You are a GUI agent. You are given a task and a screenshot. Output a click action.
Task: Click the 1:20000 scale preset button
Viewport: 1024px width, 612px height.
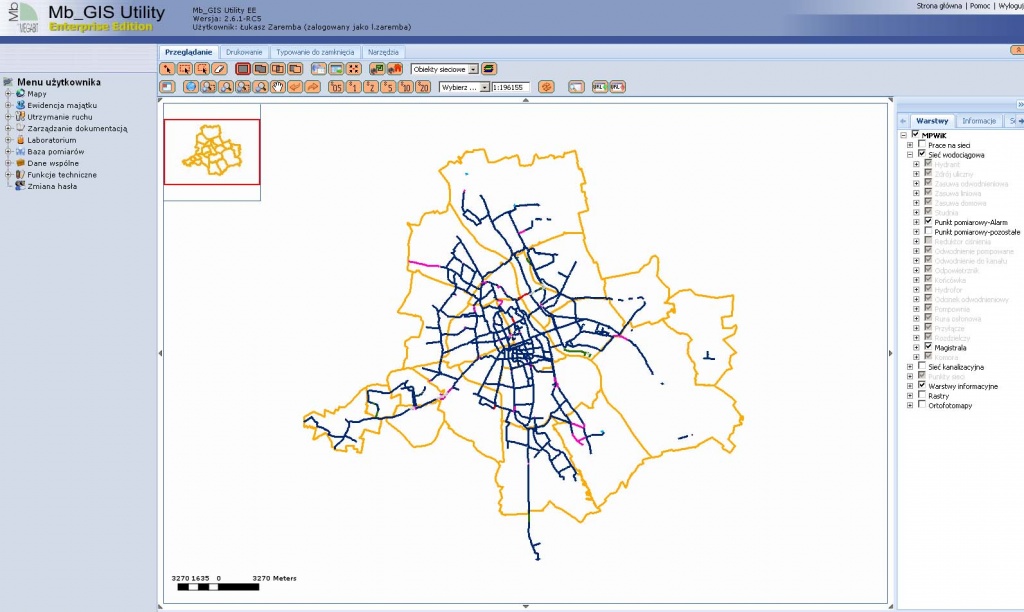[424, 87]
